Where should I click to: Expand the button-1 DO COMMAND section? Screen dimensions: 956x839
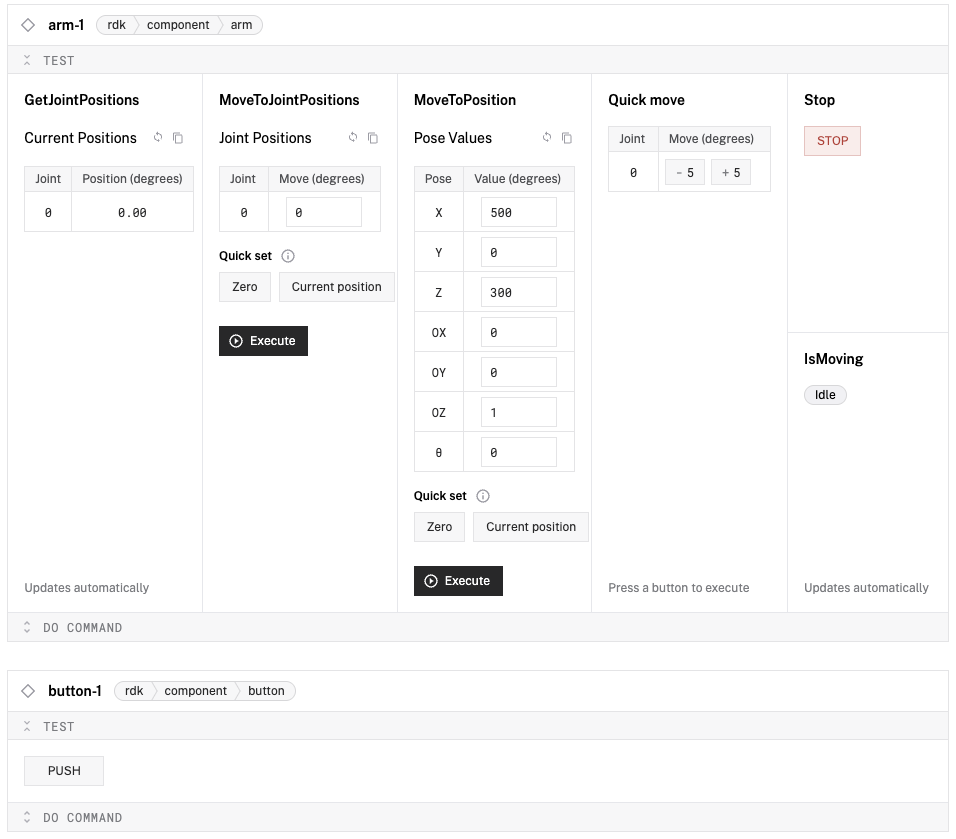28,818
